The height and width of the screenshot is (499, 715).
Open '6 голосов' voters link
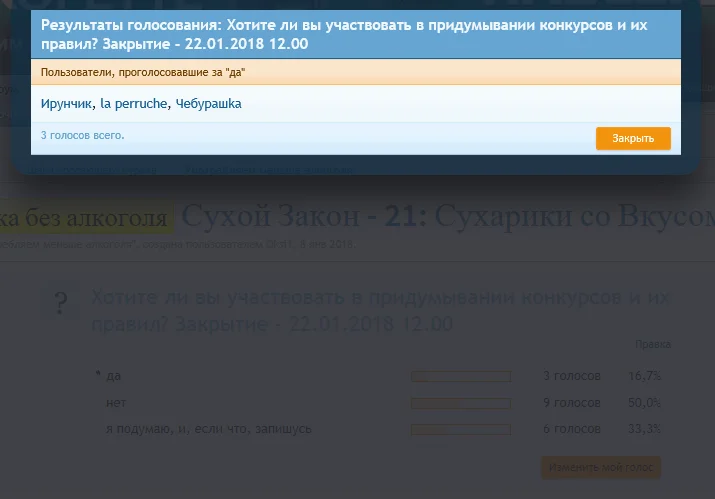coord(572,429)
